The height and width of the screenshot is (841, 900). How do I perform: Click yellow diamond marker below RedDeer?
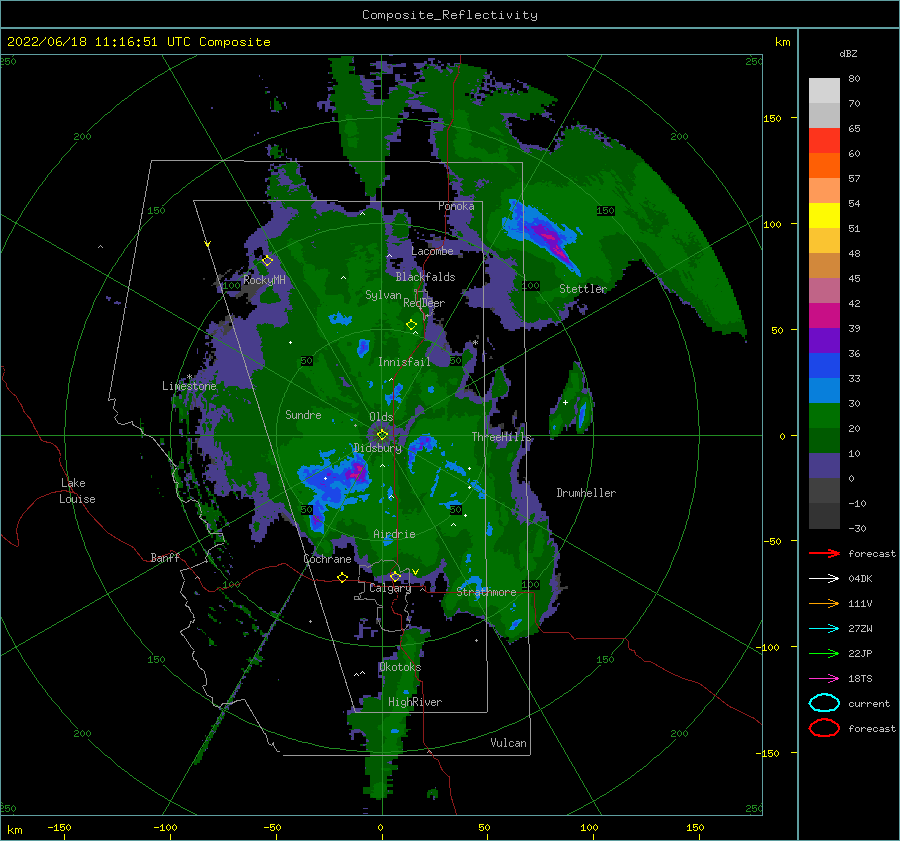(x=411, y=325)
